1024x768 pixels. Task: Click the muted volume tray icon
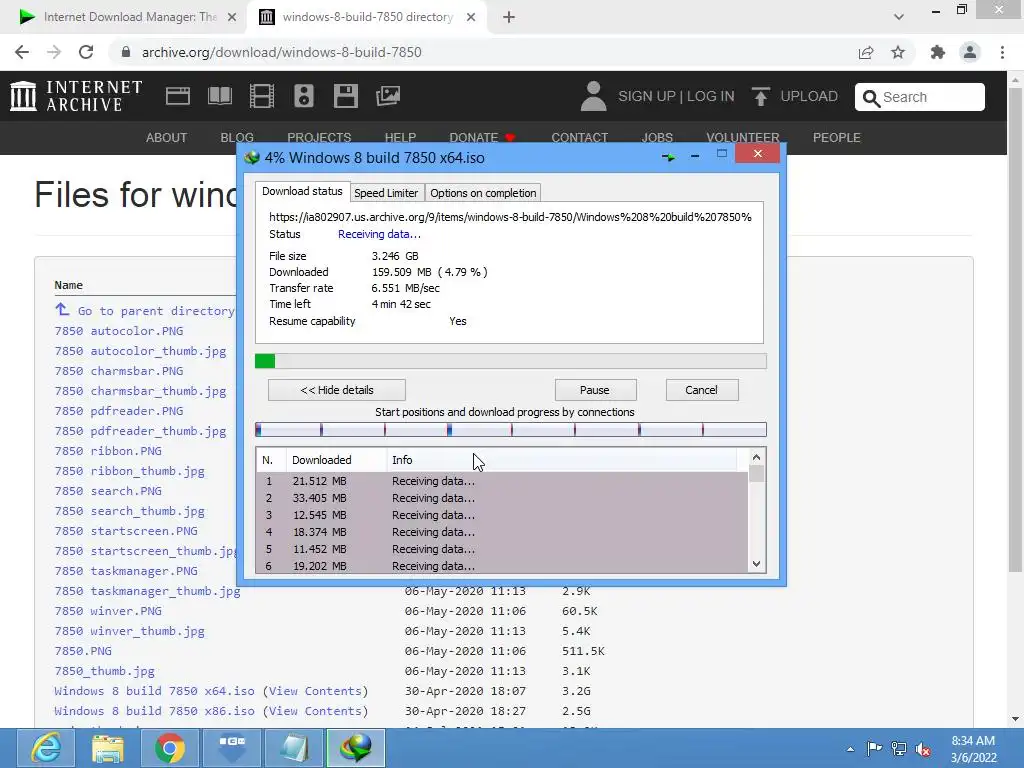(x=923, y=749)
